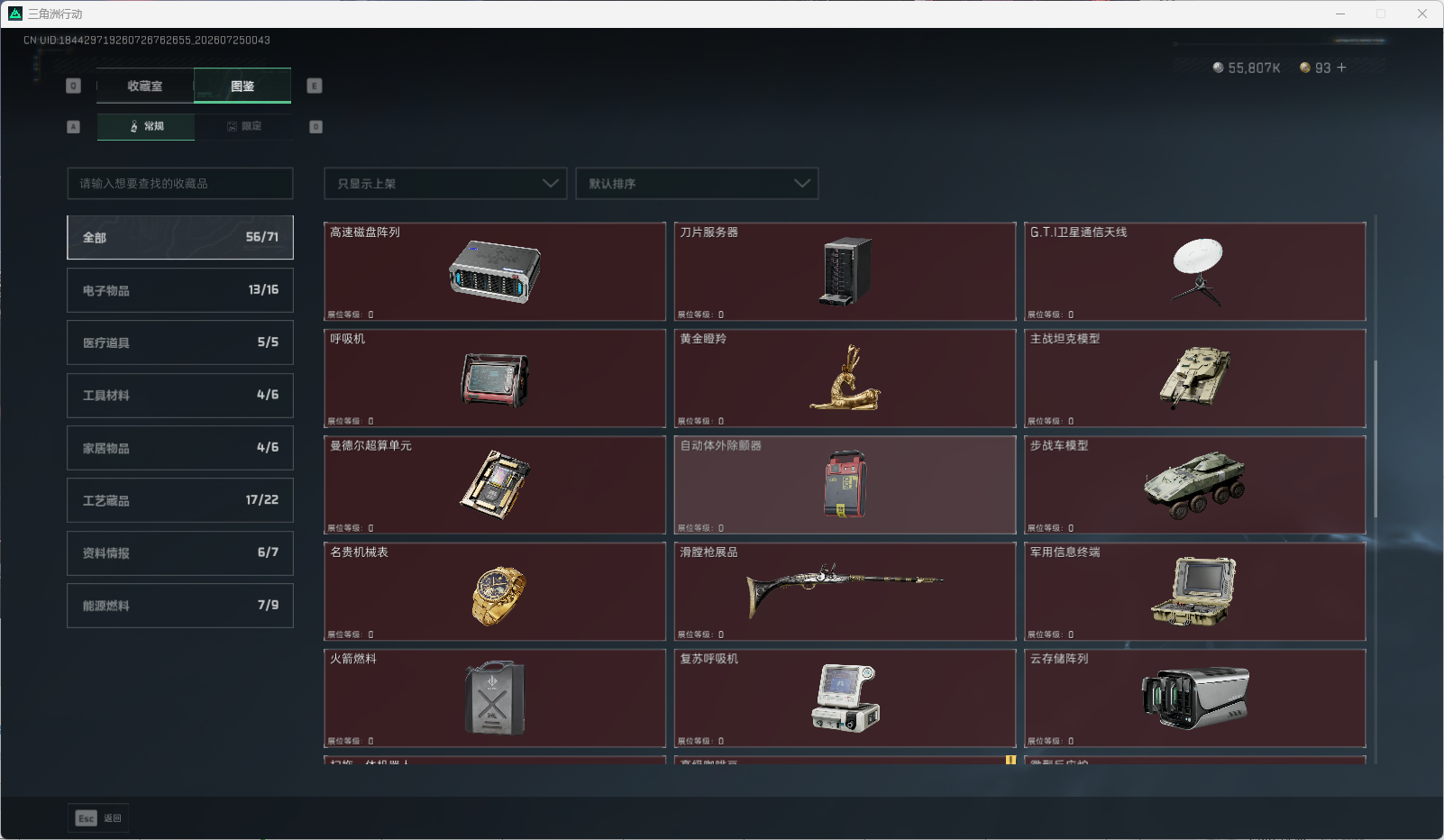The image size is (1444, 840).
Task: Switch to the 限定 sub-tab
Action: coord(243,126)
